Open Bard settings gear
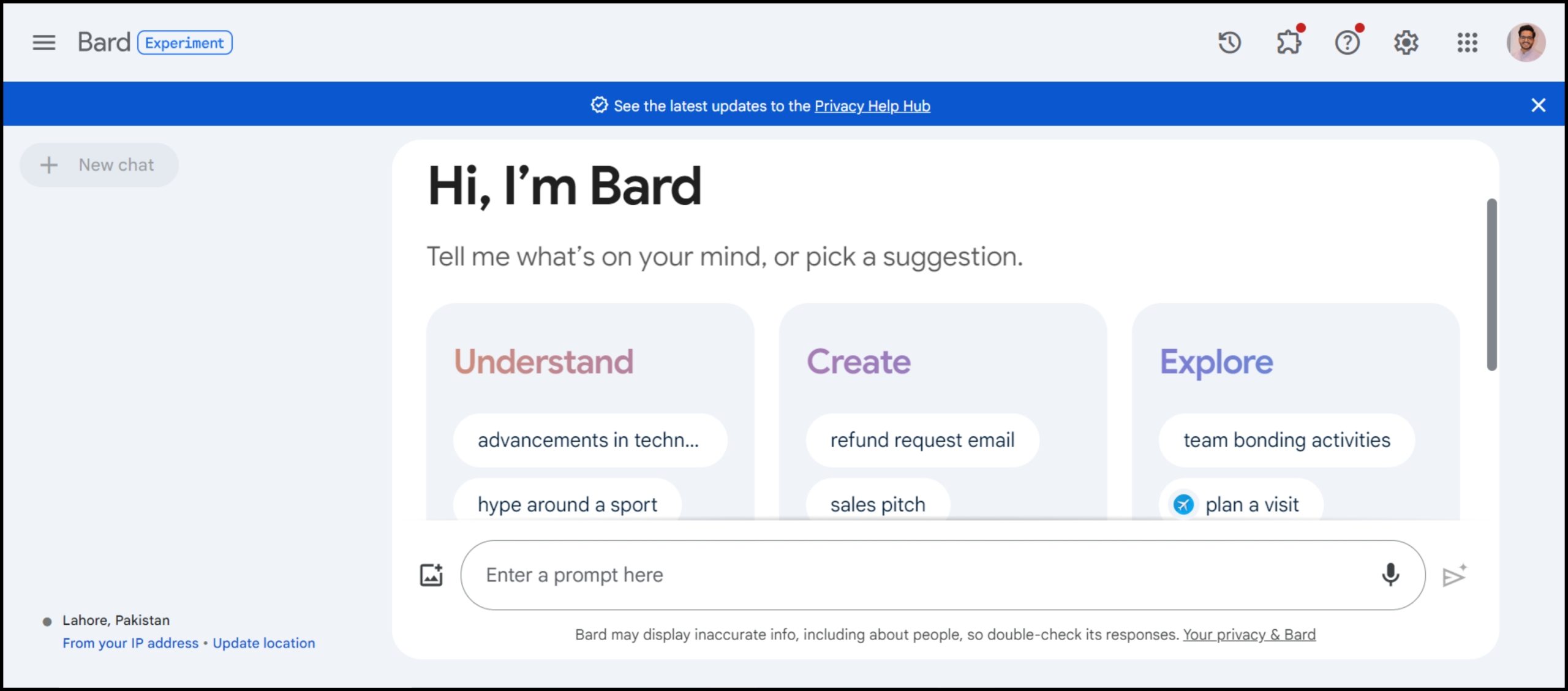The width and height of the screenshot is (1568, 691). pyautogui.click(x=1406, y=42)
